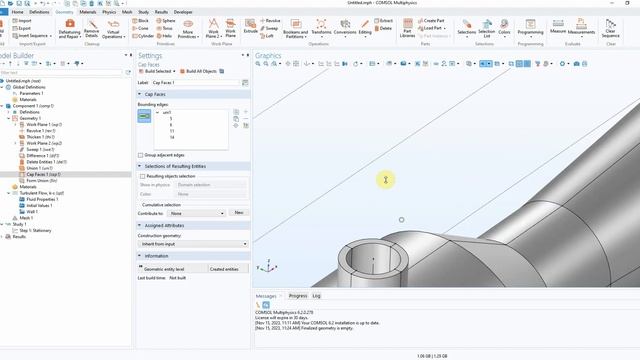Open the Developer ribbon tab
Viewport: 640px width, 360px height.
pyautogui.click(x=183, y=12)
